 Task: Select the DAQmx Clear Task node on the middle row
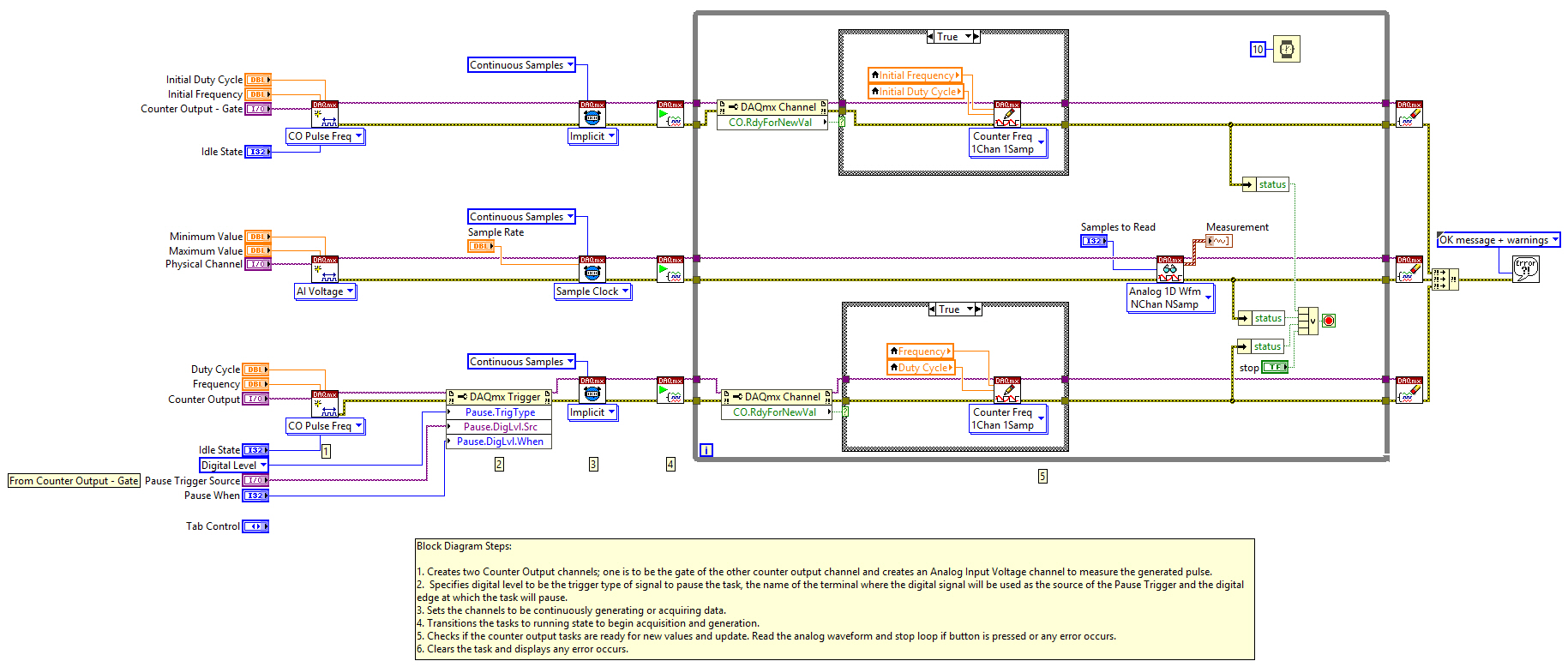click(x=1409, y=269)
